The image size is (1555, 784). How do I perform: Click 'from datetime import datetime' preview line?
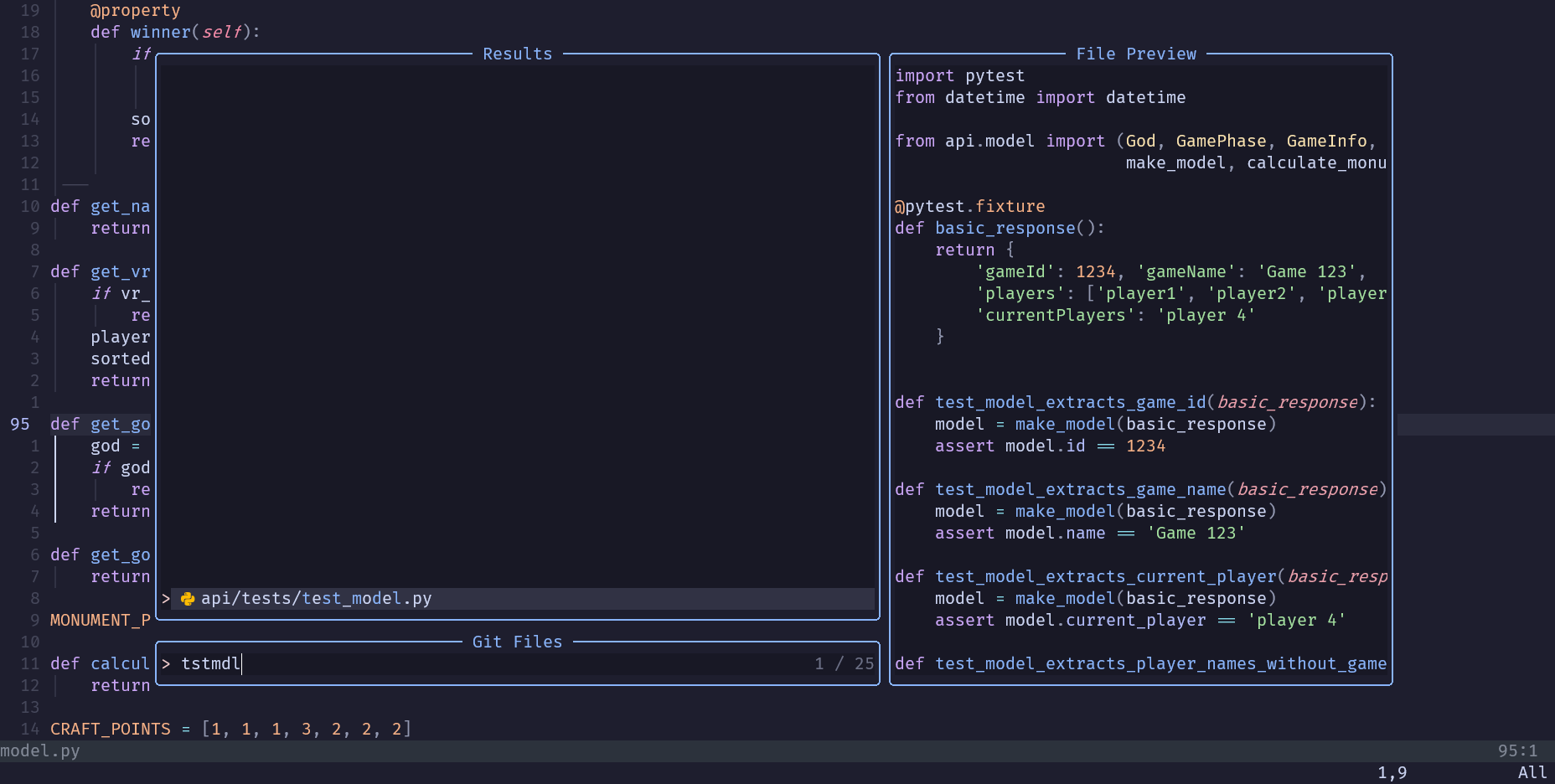coord(1041,98)
